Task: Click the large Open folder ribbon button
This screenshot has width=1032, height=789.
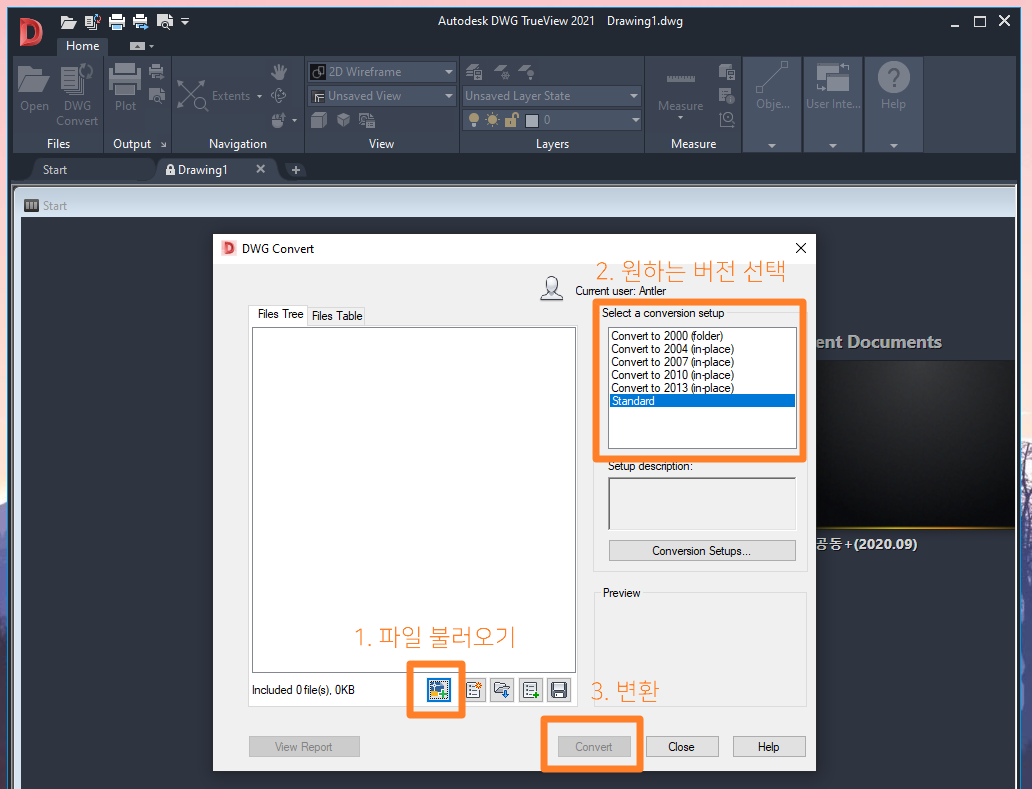Action: (34, 88)
